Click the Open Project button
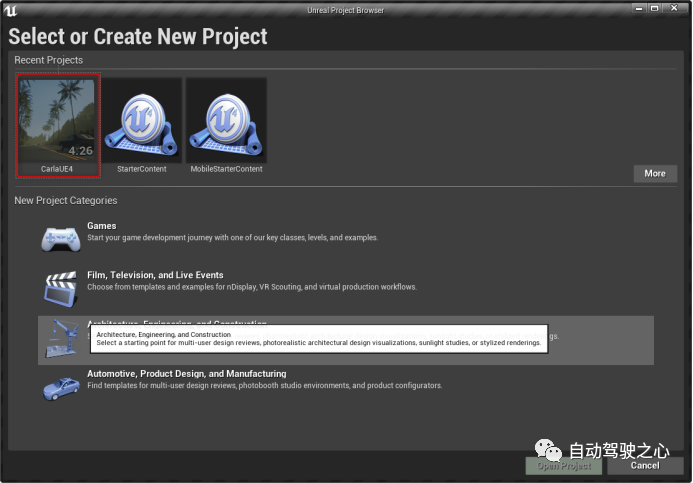This screenshot has height=483, width=693. [564, 466]
